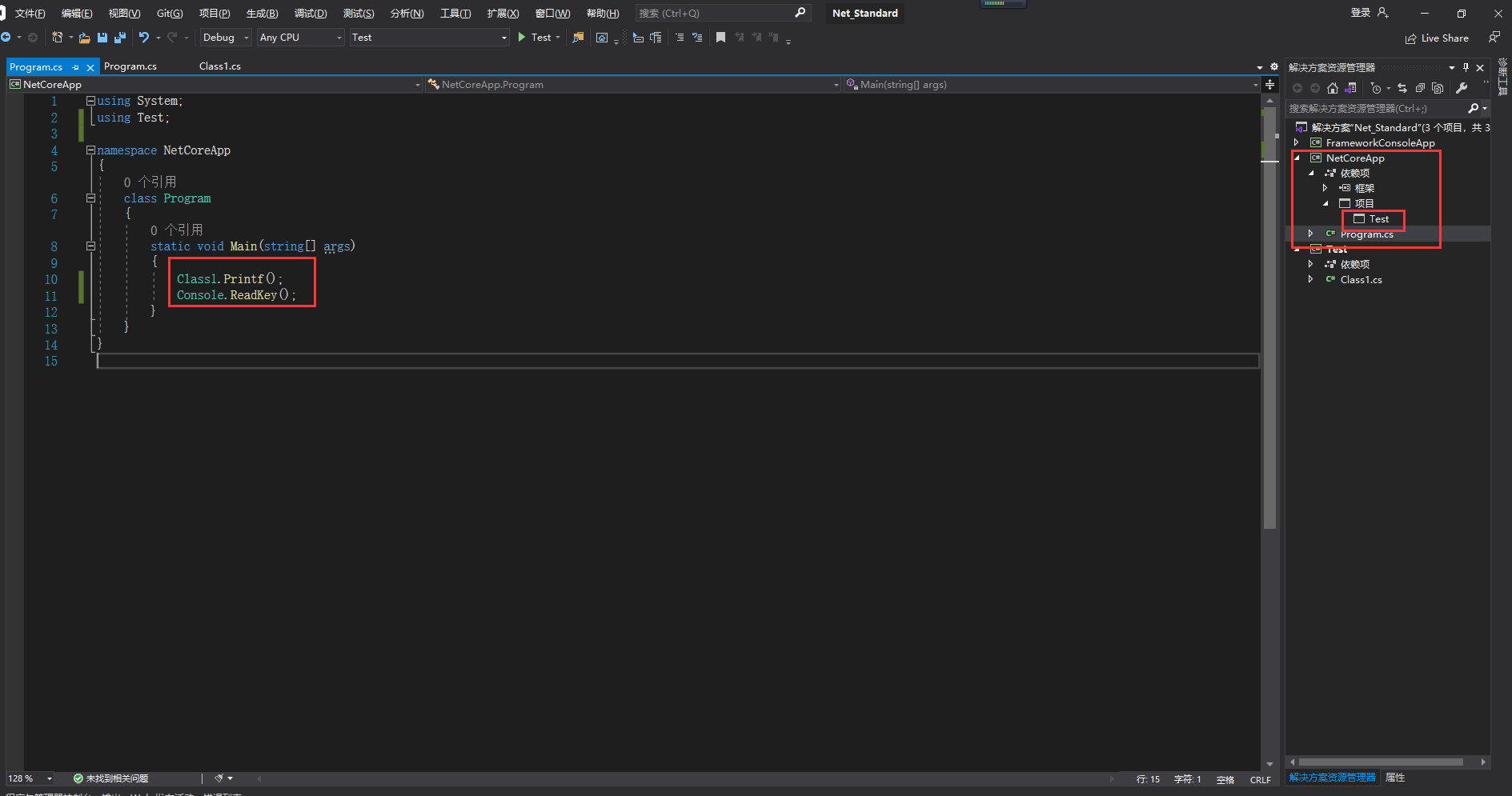Open the Debug configuration dropdown
This screenshot has width=1512, height=796.
[x=226, y=37]
